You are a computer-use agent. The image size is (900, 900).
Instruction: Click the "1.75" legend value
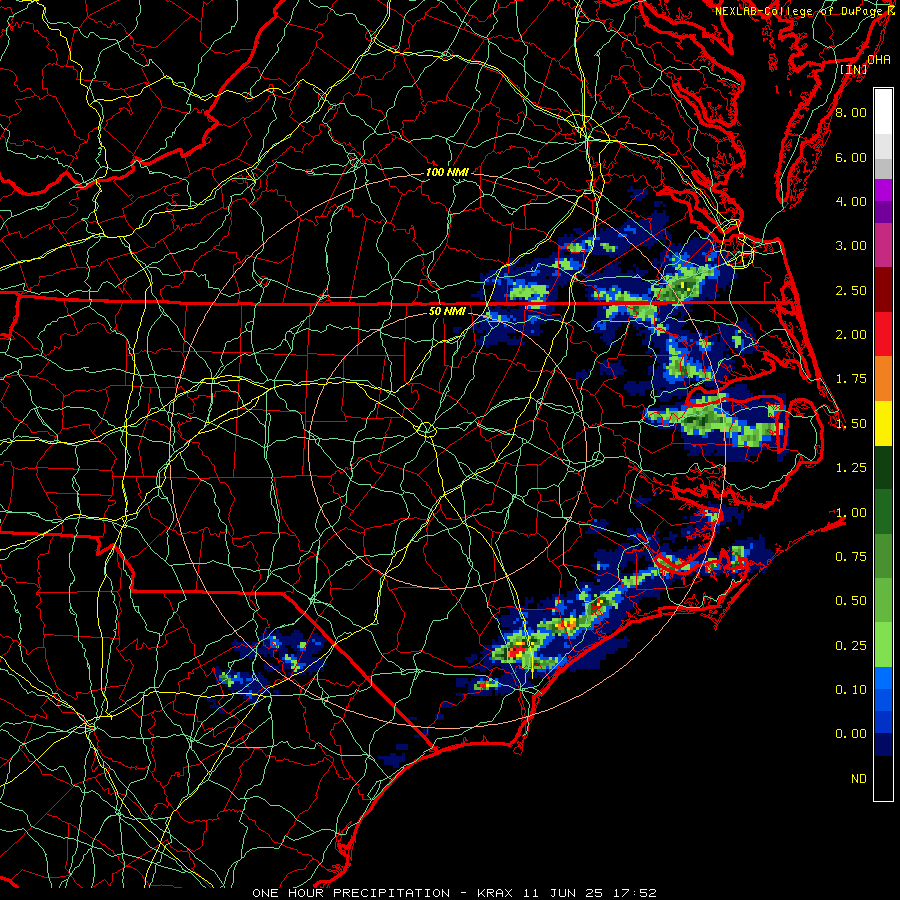(851, 379)
